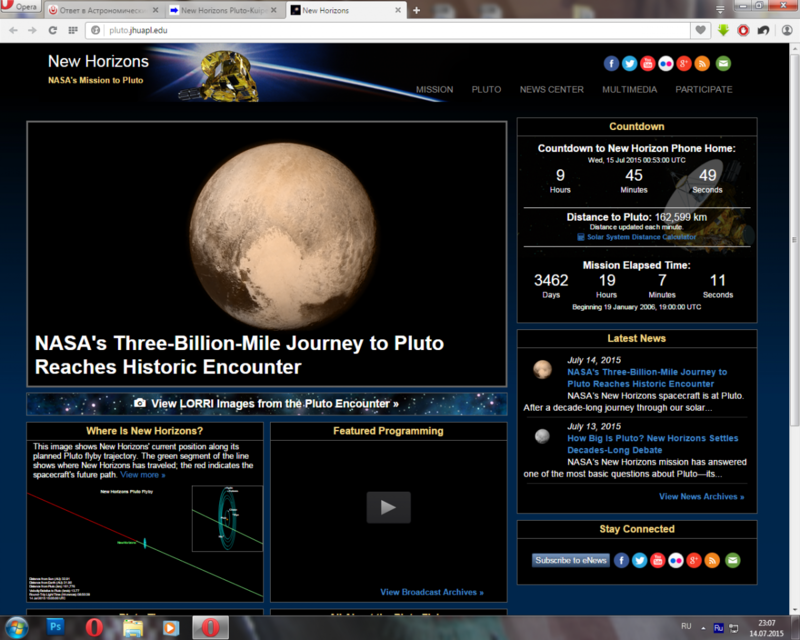Open How Big Is Pluto news link

(x=653, y=444)
